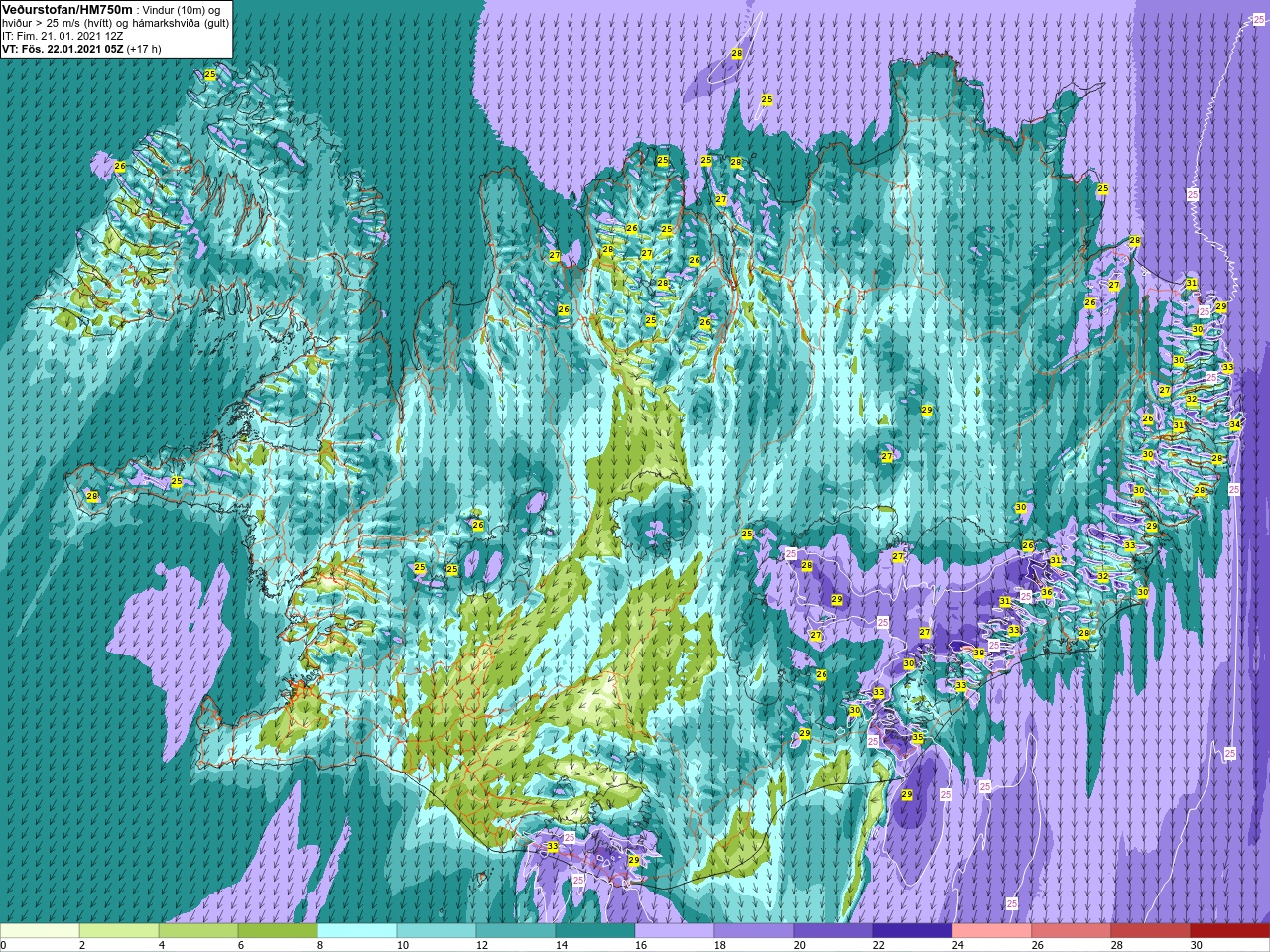The image size is (1270, 952).
Task: Click the green 4–6 m/s legend swatch
Action: click(198, 930)
